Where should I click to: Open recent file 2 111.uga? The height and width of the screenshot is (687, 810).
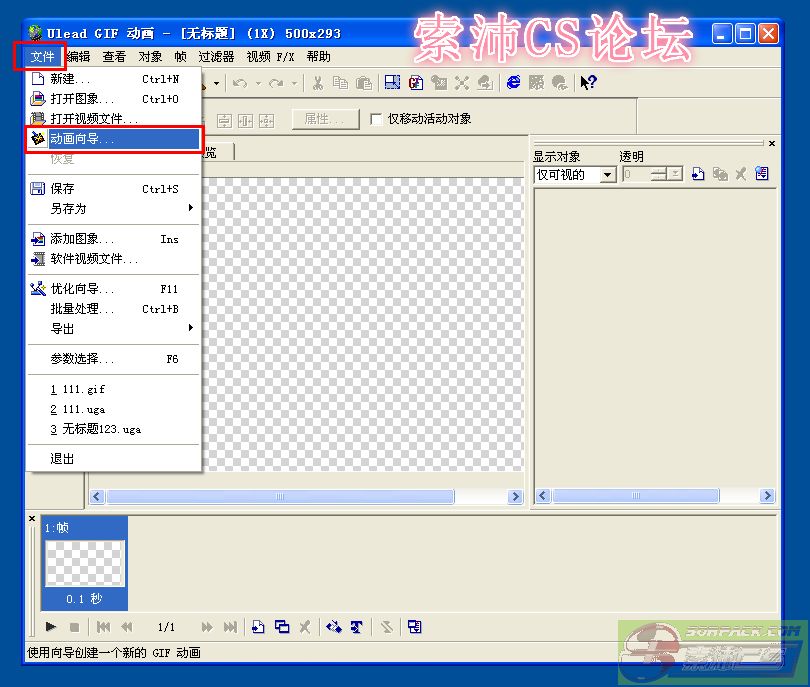(114, 409)
